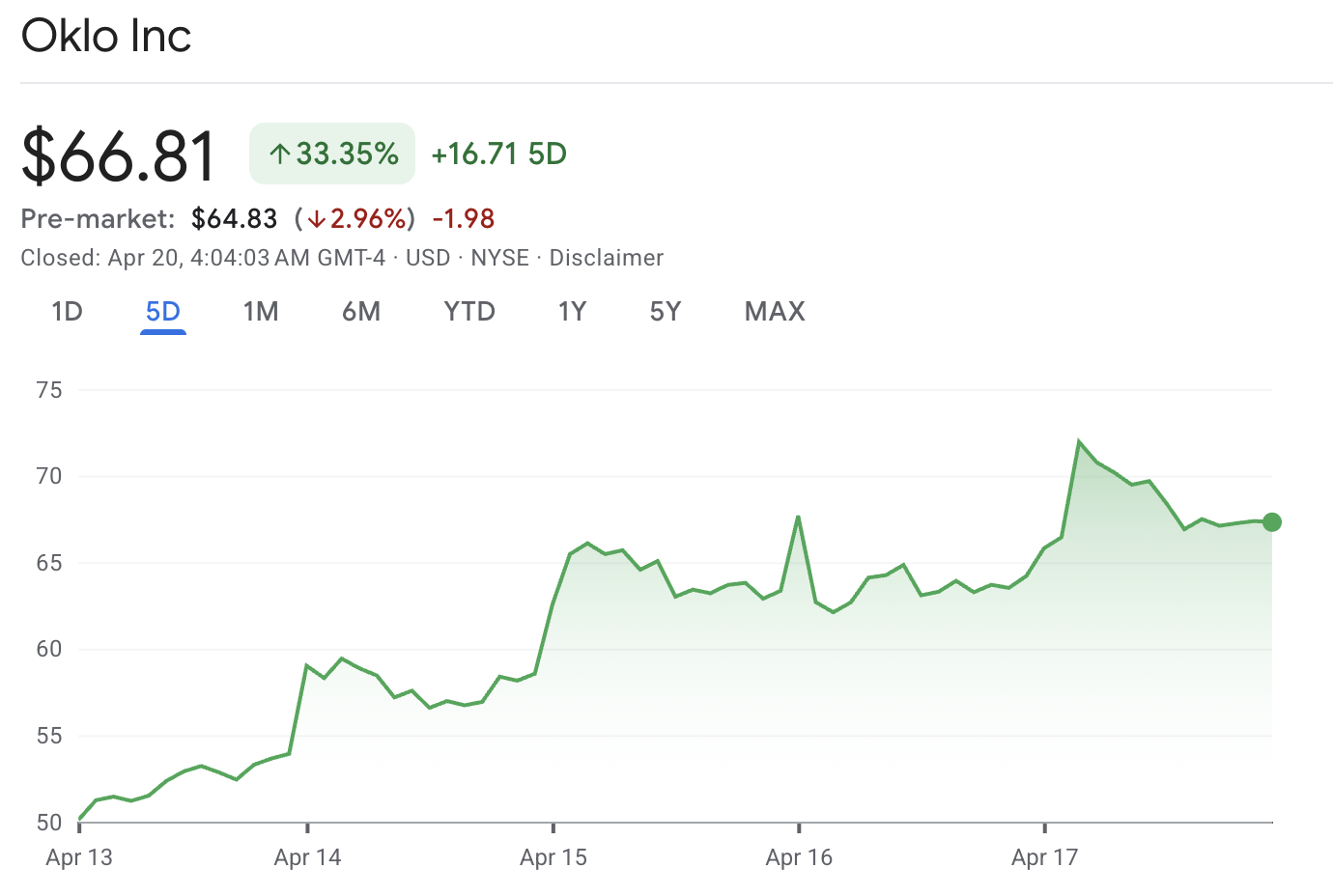Open the Disclaimer link
The width and height of the screenshot is (1333, 896).
(606, 258)
